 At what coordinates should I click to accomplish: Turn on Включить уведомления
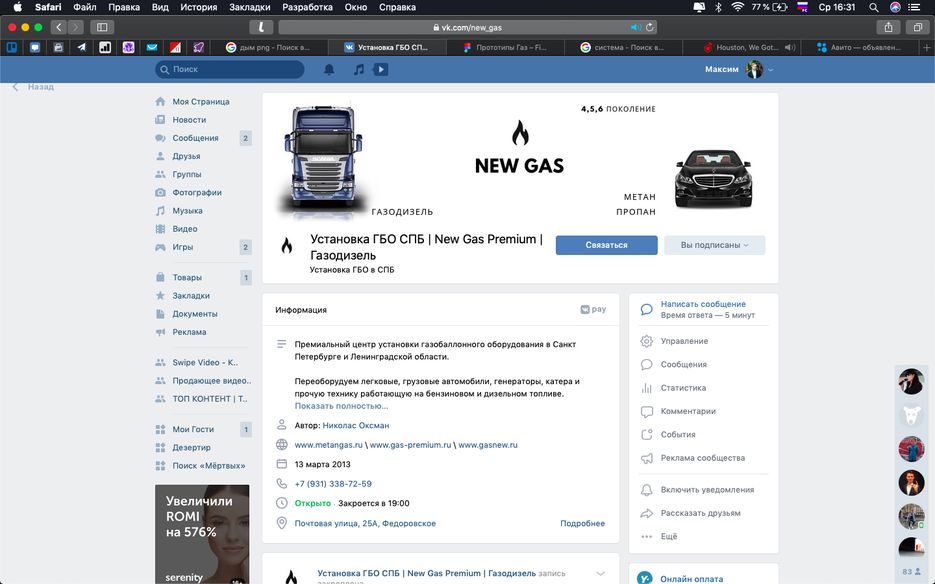(x=707, y=490)
